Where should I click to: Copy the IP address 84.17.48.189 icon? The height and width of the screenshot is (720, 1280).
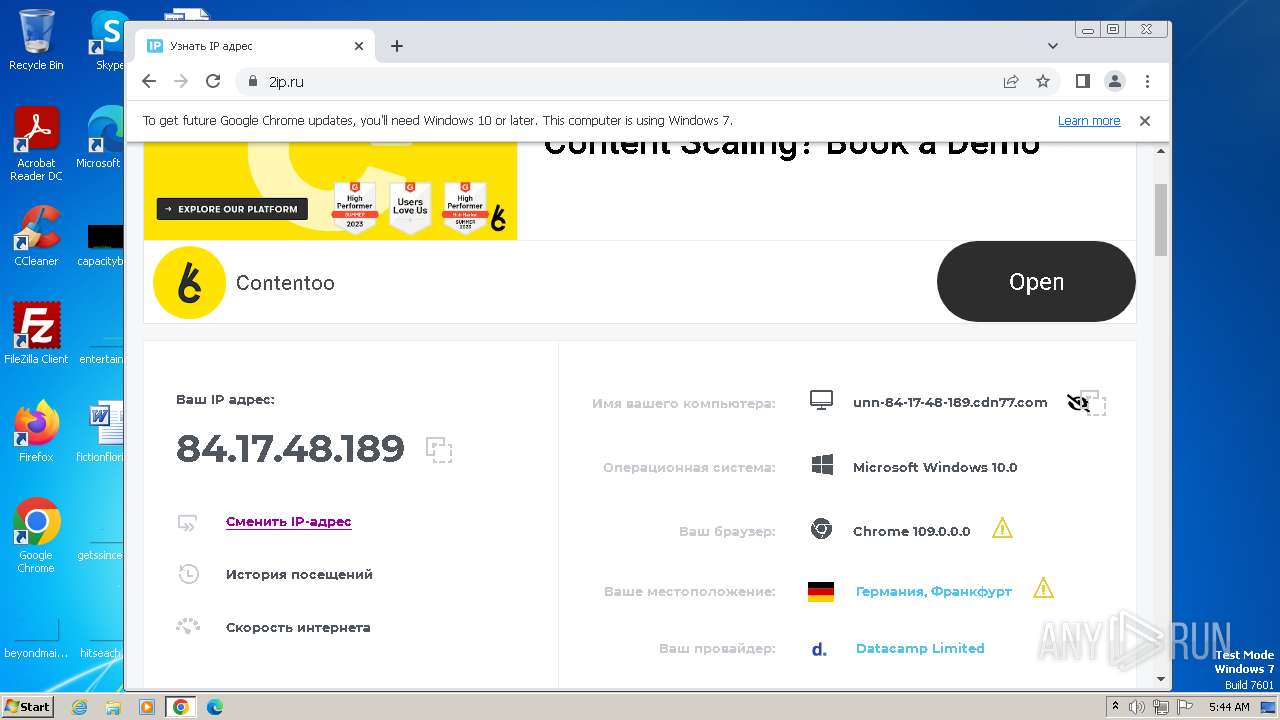(x=439, y=450)
